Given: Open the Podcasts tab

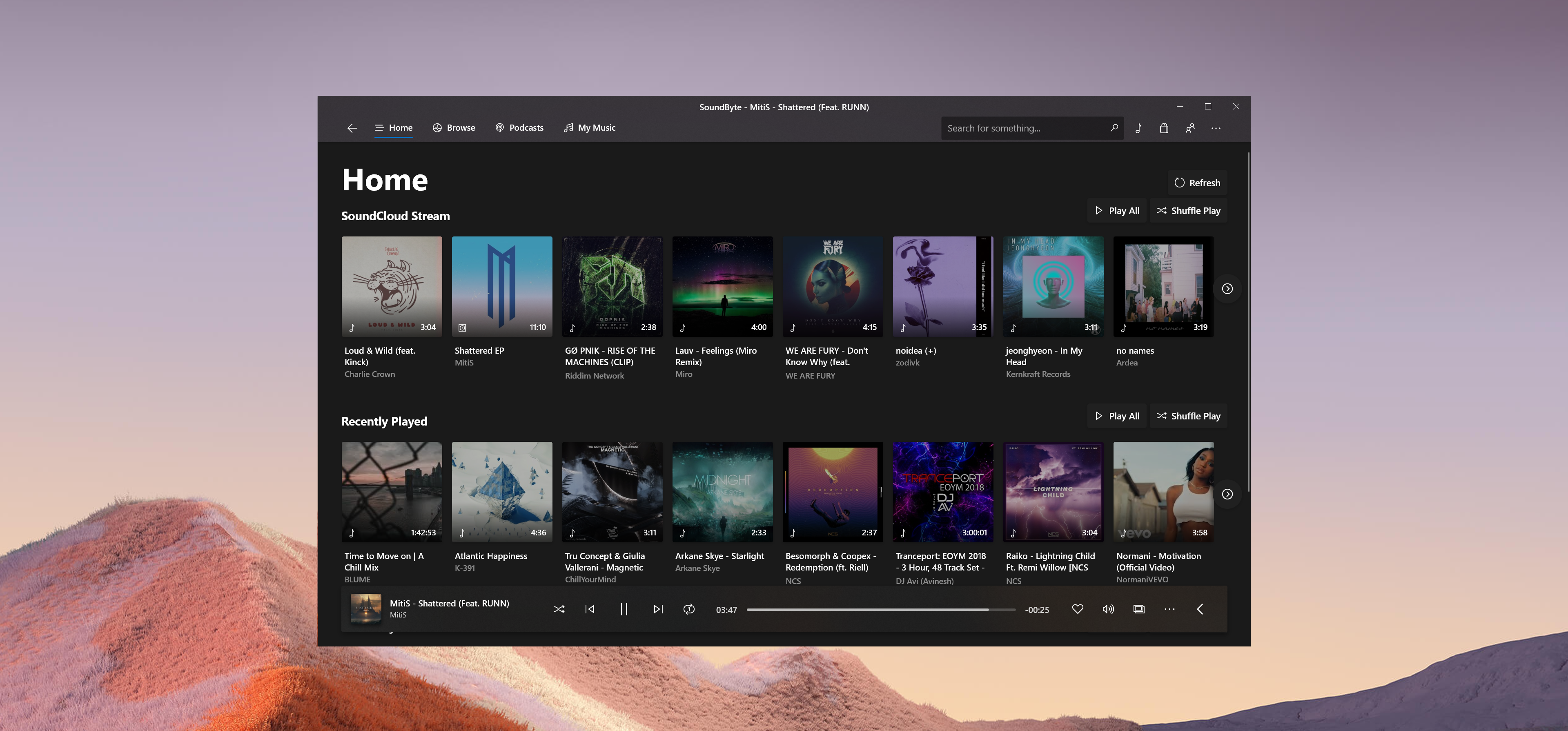Looking at the screenshot, I should (x=519, y=128).
